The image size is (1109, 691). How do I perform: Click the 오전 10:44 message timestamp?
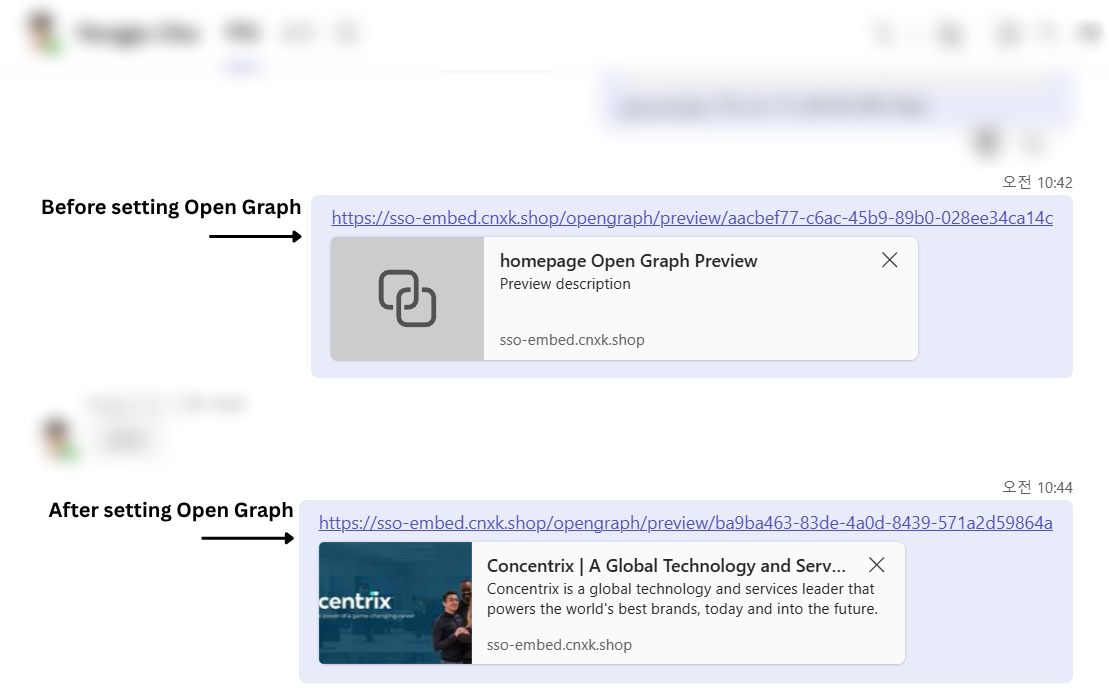coord(1037,487)
